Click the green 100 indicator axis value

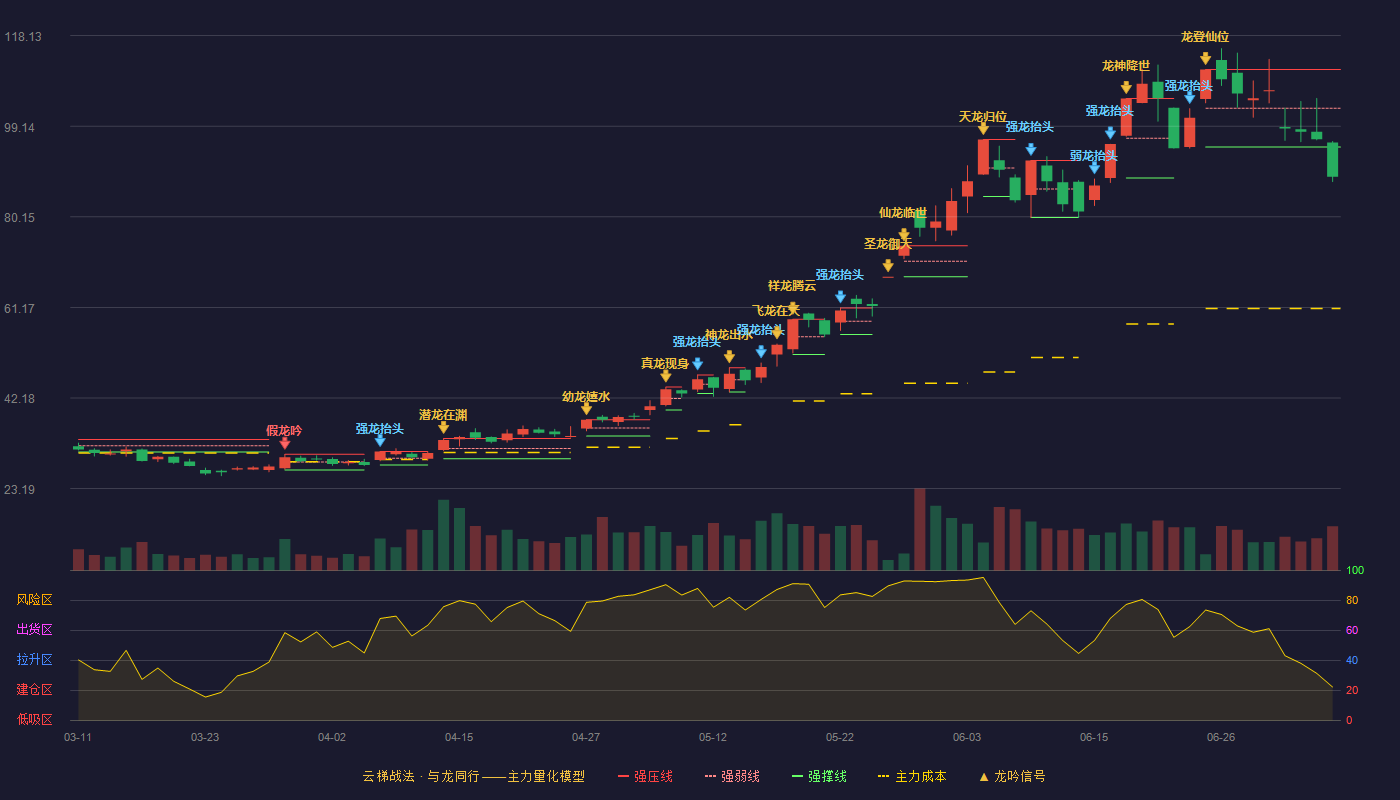click(x=1355, y=571)
